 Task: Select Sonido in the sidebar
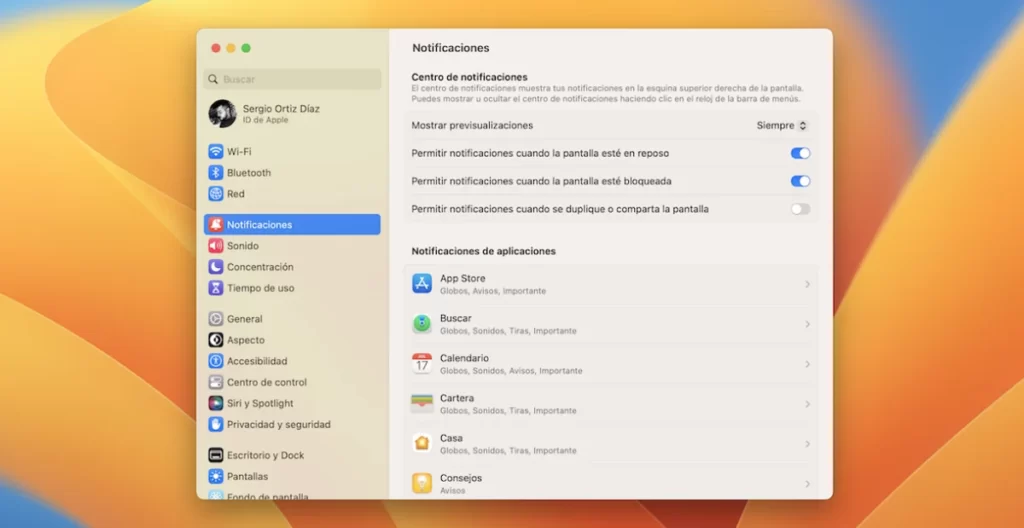pos(292,246)
